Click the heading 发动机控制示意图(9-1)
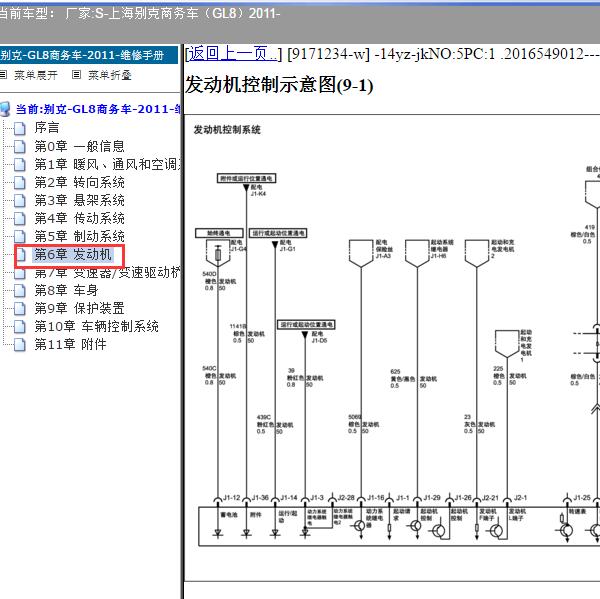 click(x=279, y=85)
